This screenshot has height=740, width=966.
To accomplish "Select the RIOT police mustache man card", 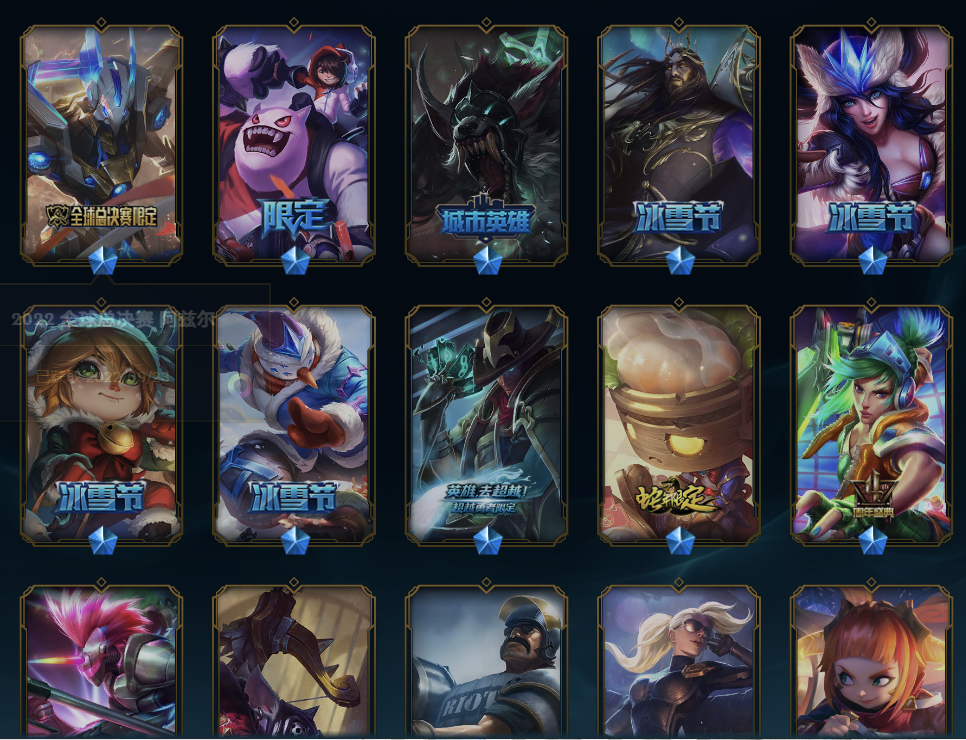I will click(x=486, y=661).
